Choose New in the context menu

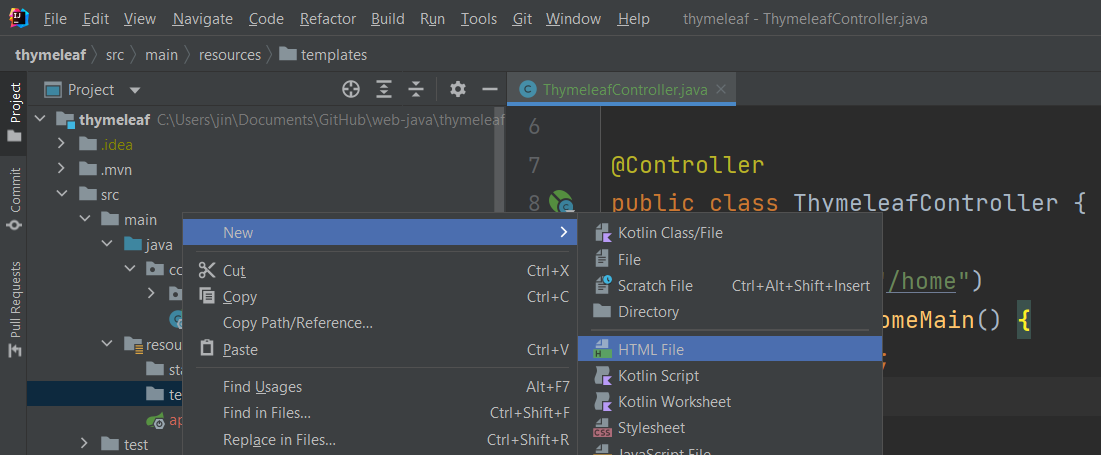point(380,232)
